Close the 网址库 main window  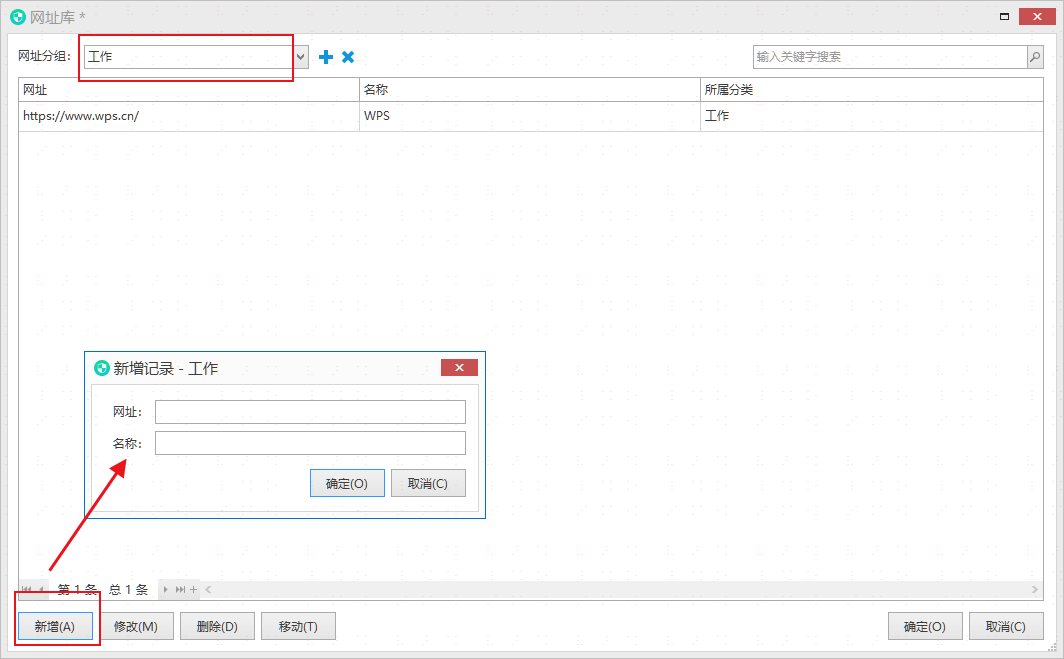click(1038, 17)
